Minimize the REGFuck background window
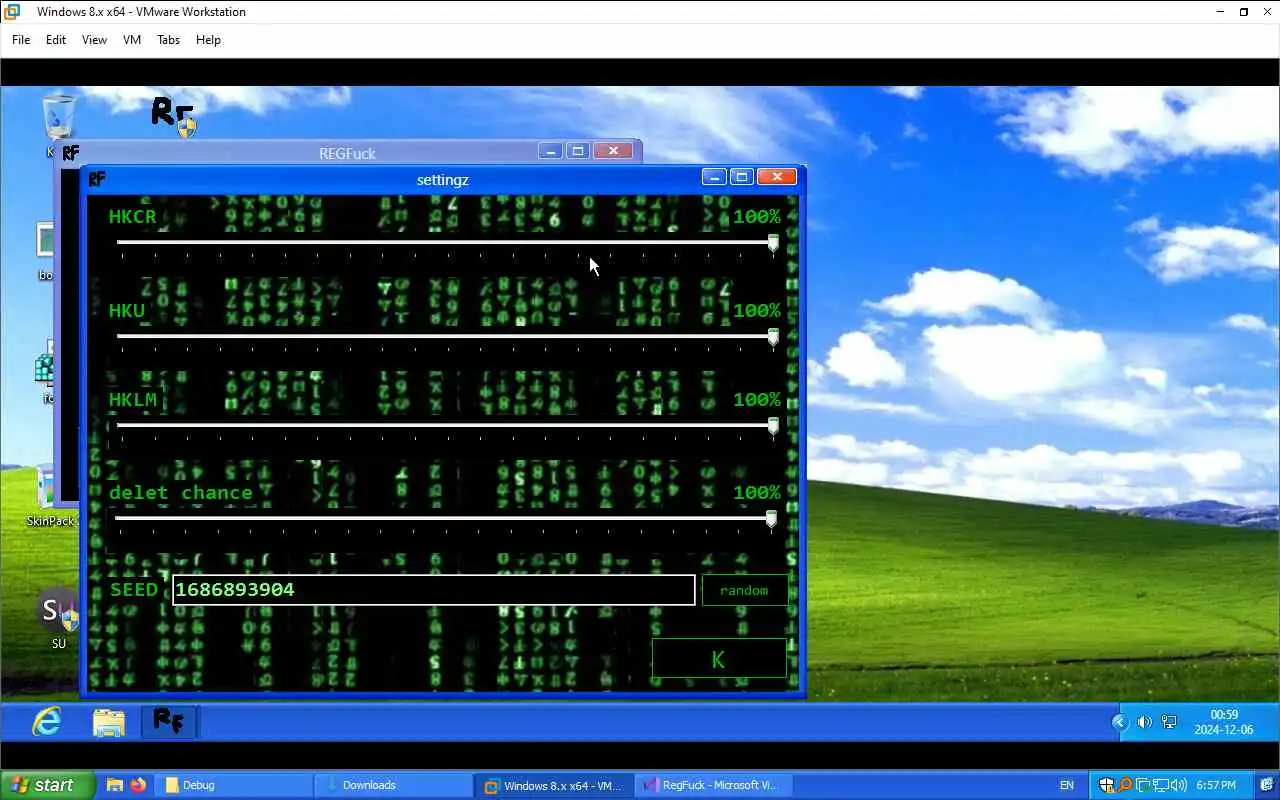Image resolution: width=1280 pixels, height=800 pixels. coord(550,151)
